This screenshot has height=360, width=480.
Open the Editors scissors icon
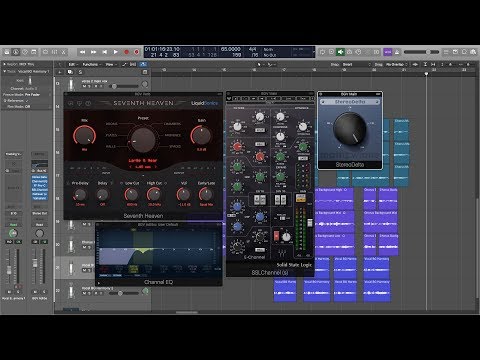(x=64, y=52)
